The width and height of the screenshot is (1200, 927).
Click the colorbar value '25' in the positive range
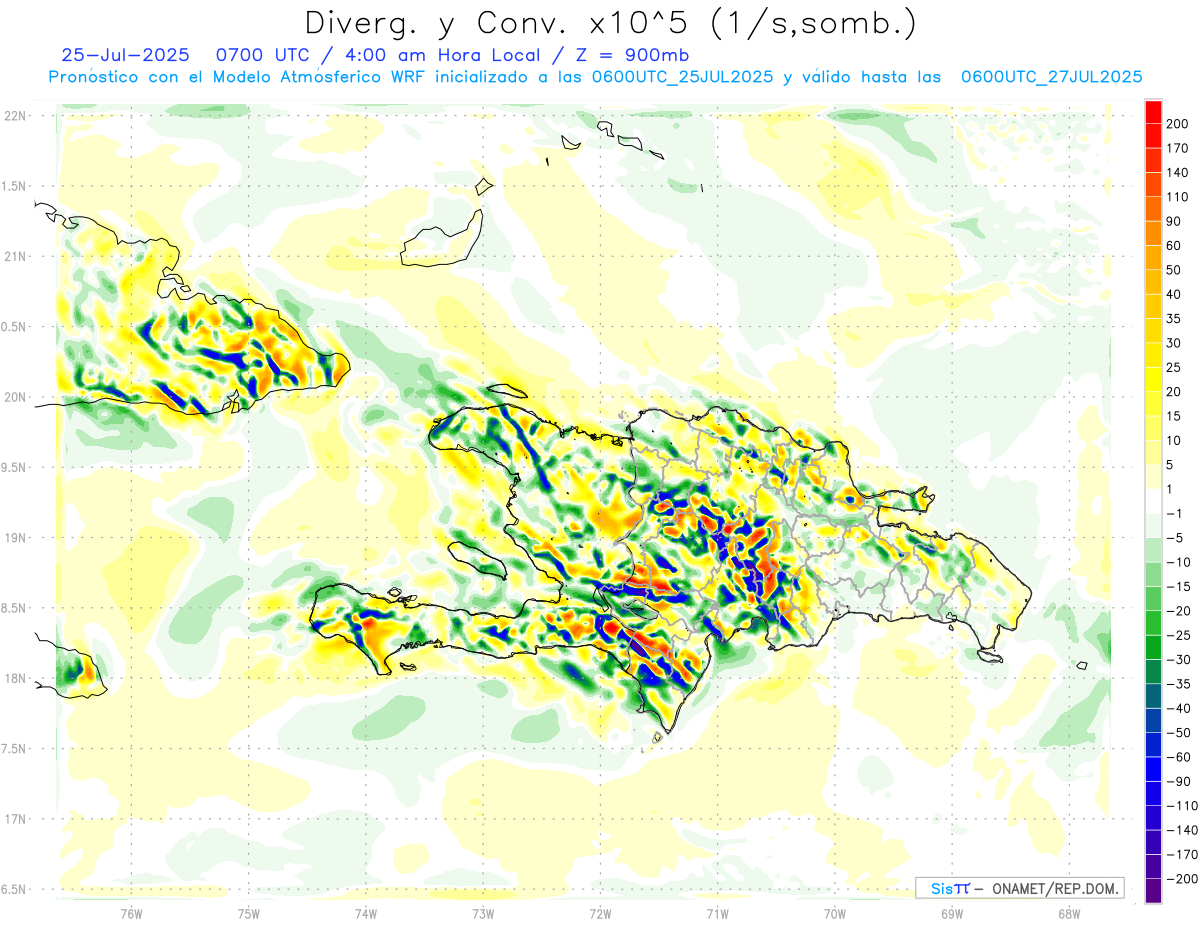(1174, 368)
